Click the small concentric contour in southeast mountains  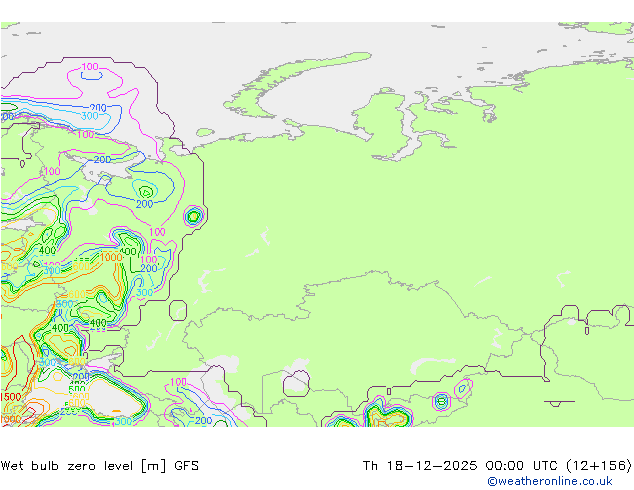click(442, 401)
